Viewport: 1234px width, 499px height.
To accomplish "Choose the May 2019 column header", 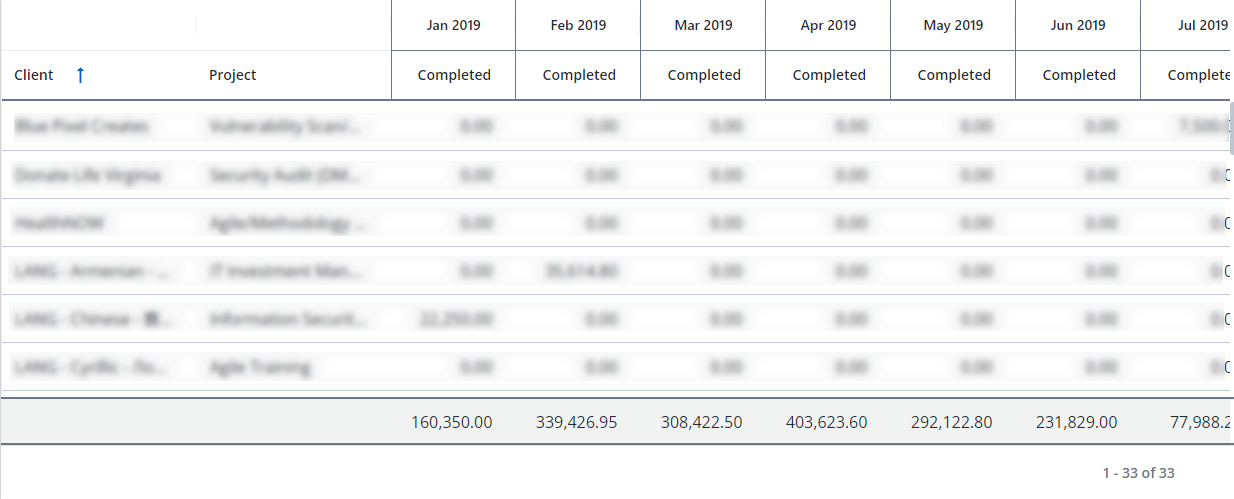I will click(953, 25).
